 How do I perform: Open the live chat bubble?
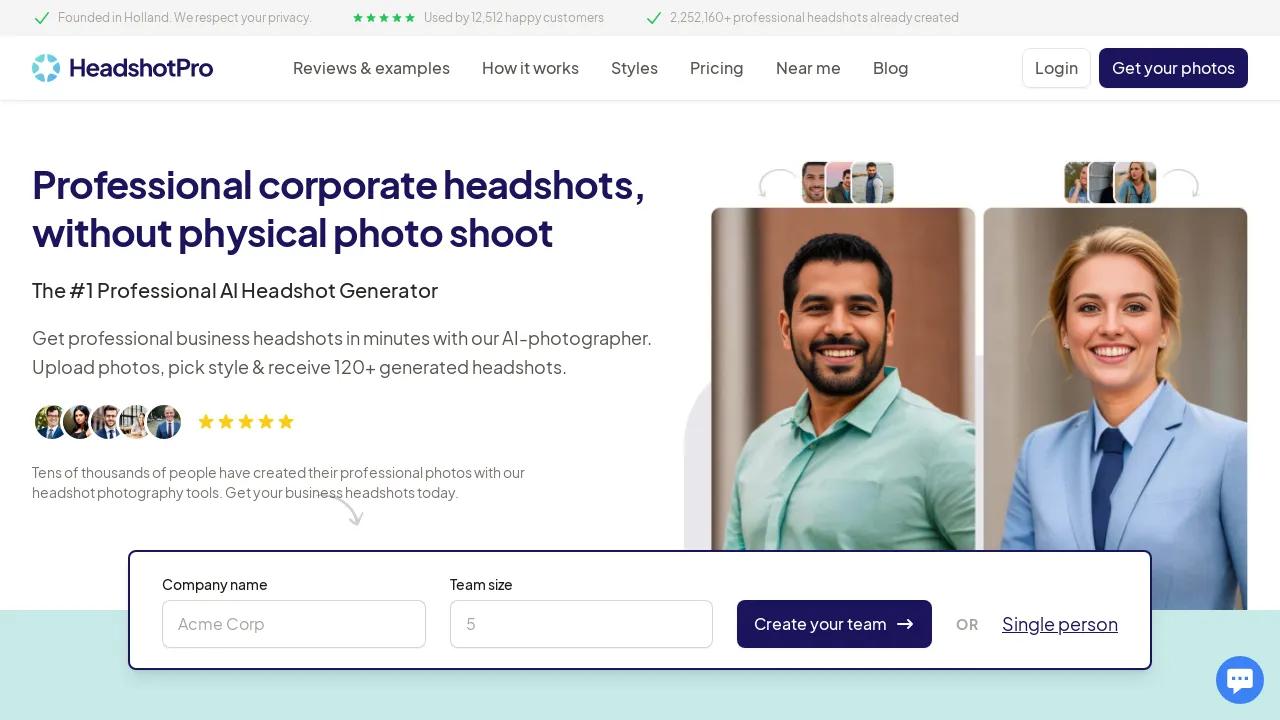tap(1240, 680)
